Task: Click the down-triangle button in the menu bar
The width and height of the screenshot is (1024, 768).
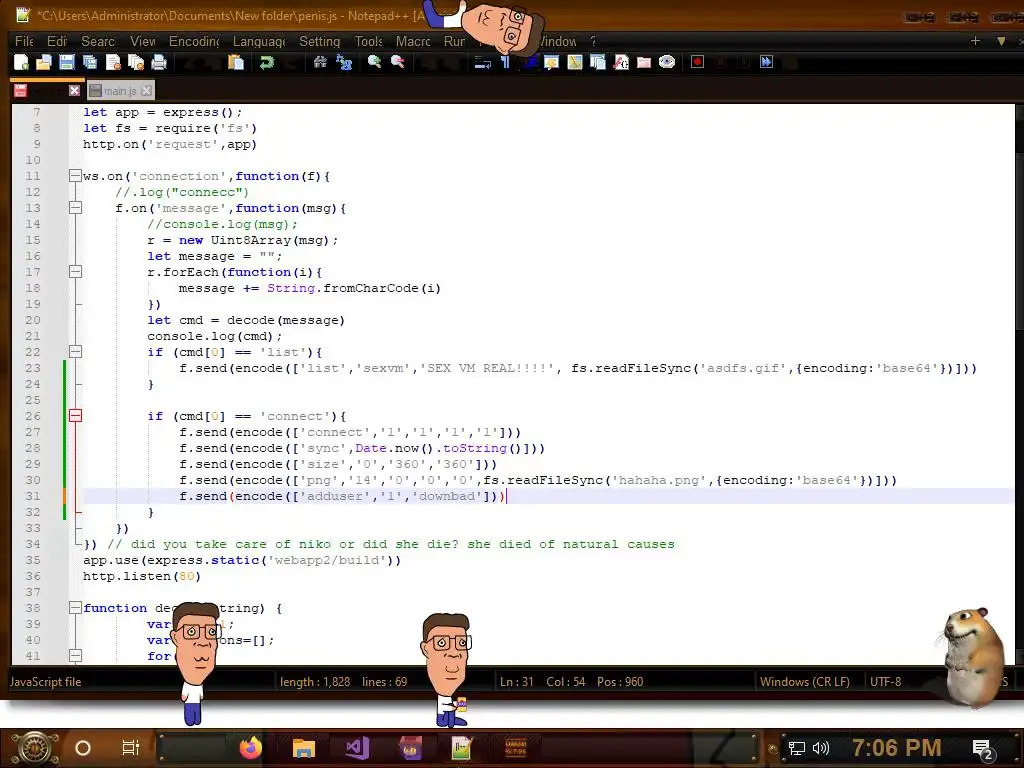Action: click(x=1001, y=41)
